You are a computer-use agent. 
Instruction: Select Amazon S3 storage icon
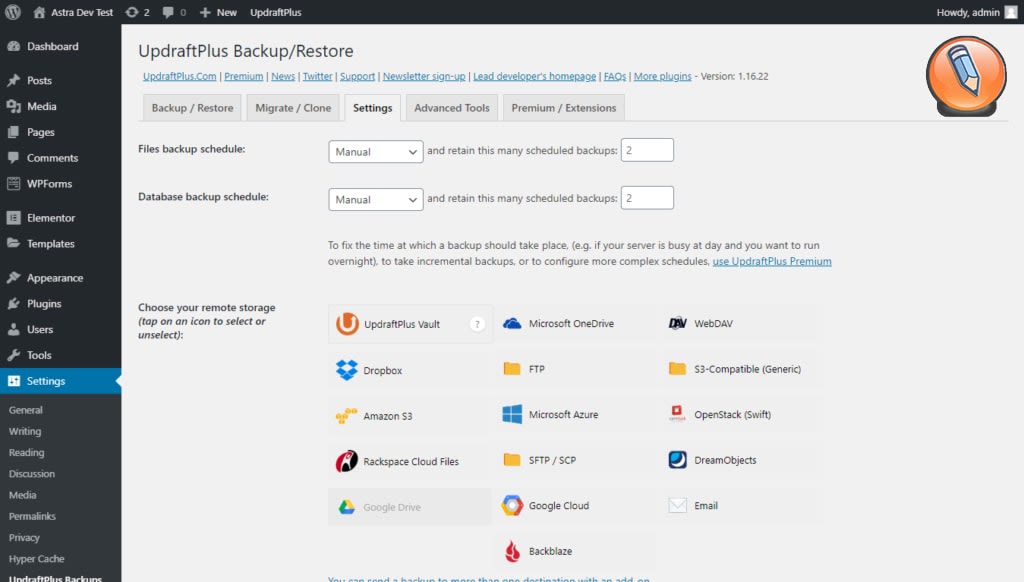(x=346, y=416)
